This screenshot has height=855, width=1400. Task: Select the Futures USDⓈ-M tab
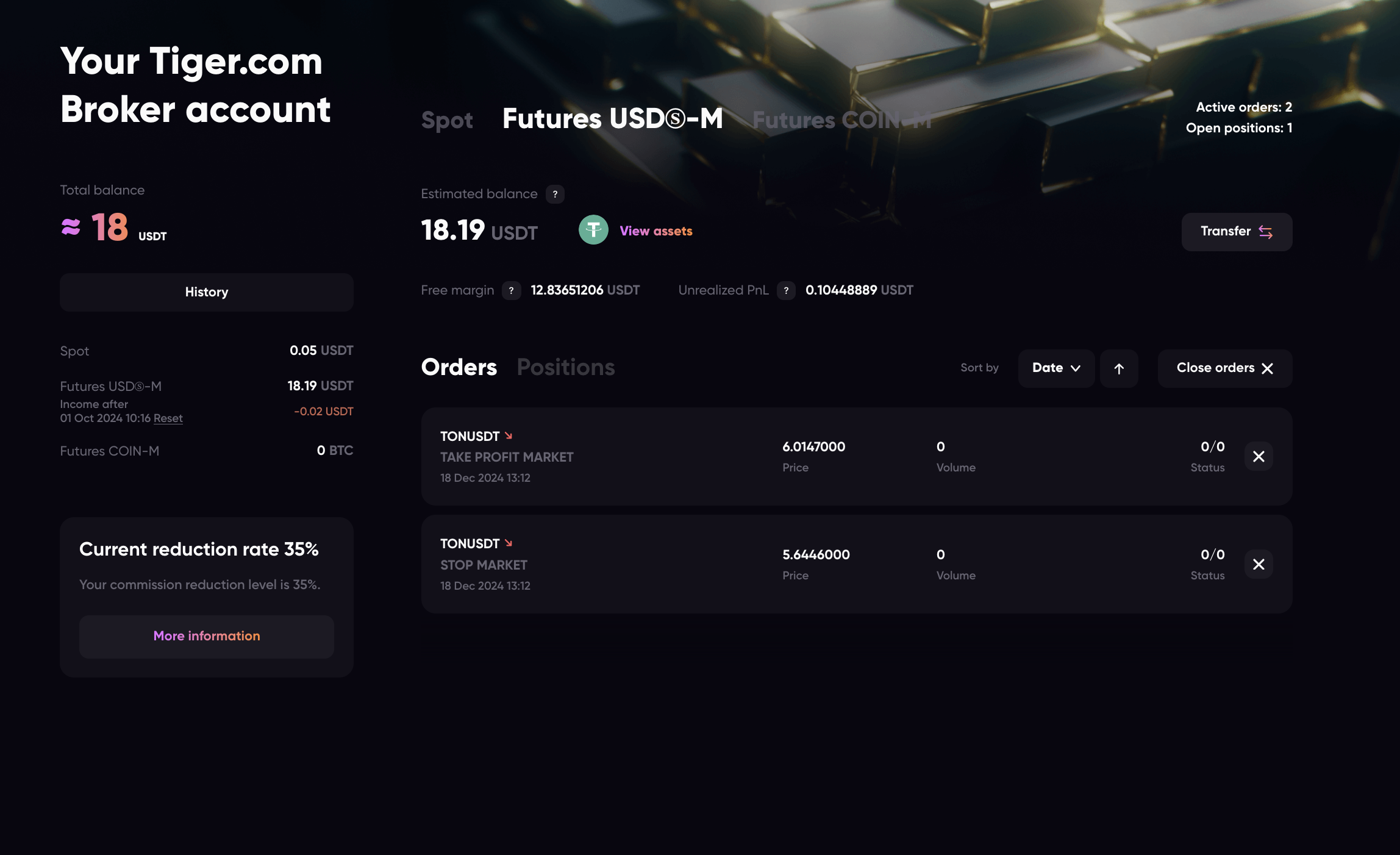point(612,119)
